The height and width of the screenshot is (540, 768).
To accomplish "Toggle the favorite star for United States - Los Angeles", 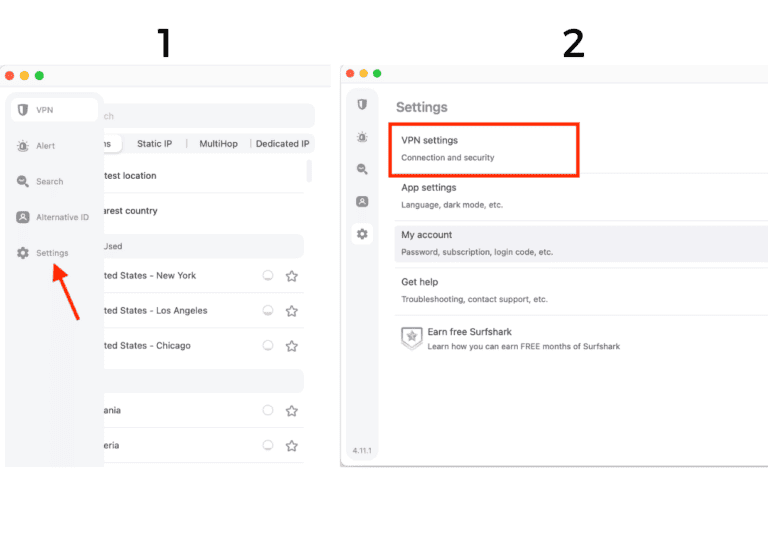I will pos(292,311).
